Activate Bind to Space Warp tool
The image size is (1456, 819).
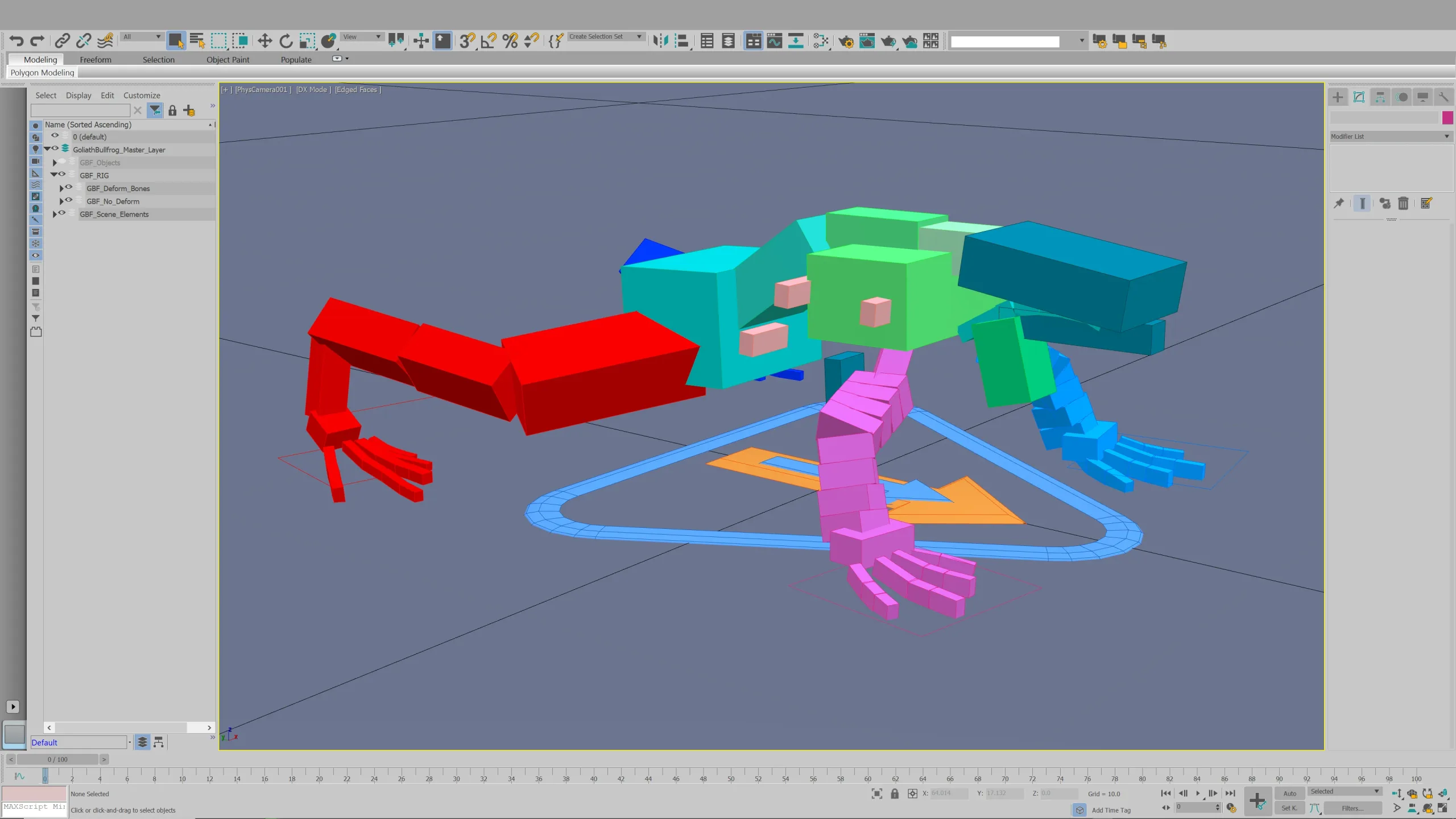pos(105,41)
